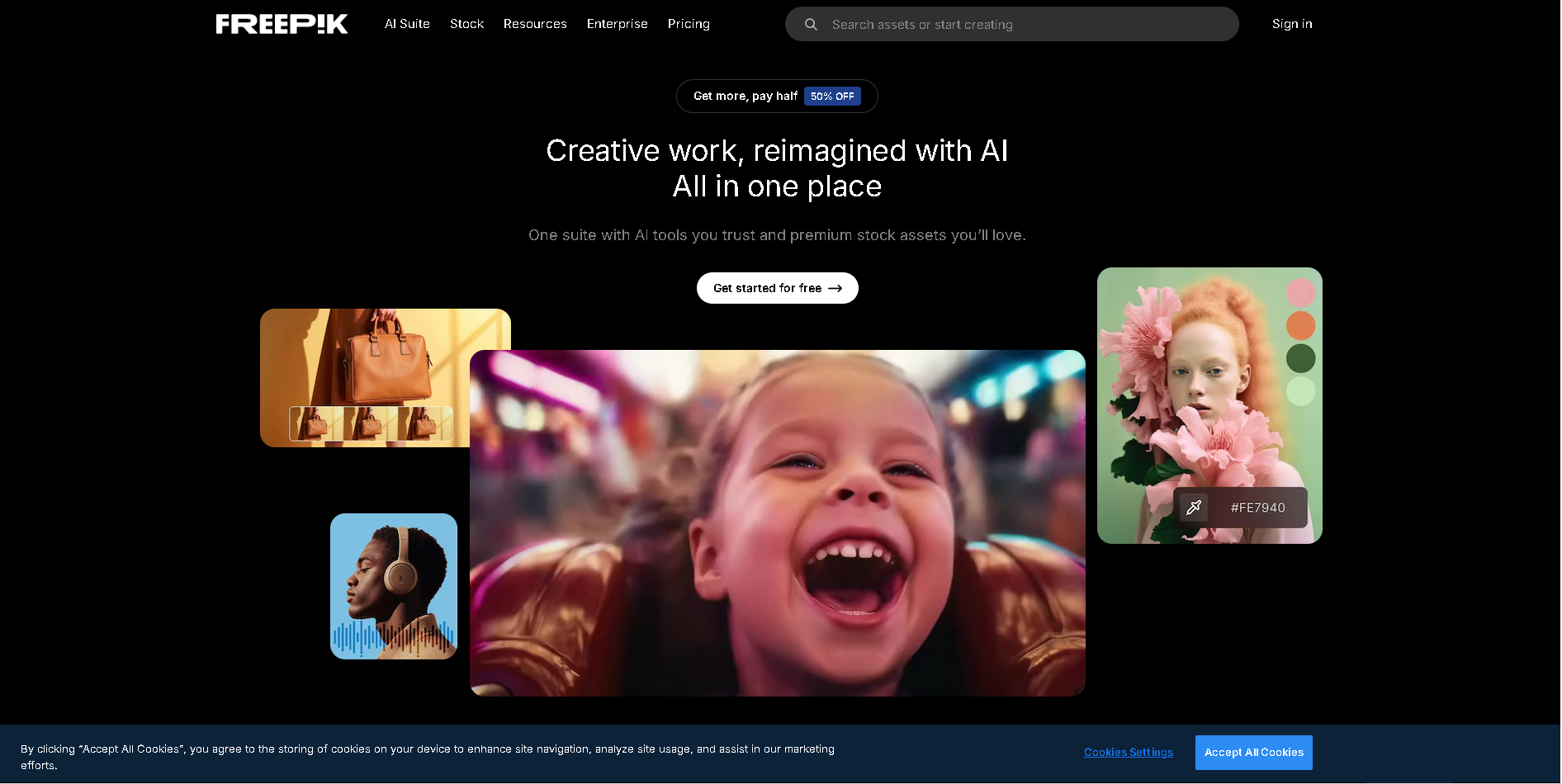Open the Enterprise page
1562x784 pixels.
tap(617, 24)
